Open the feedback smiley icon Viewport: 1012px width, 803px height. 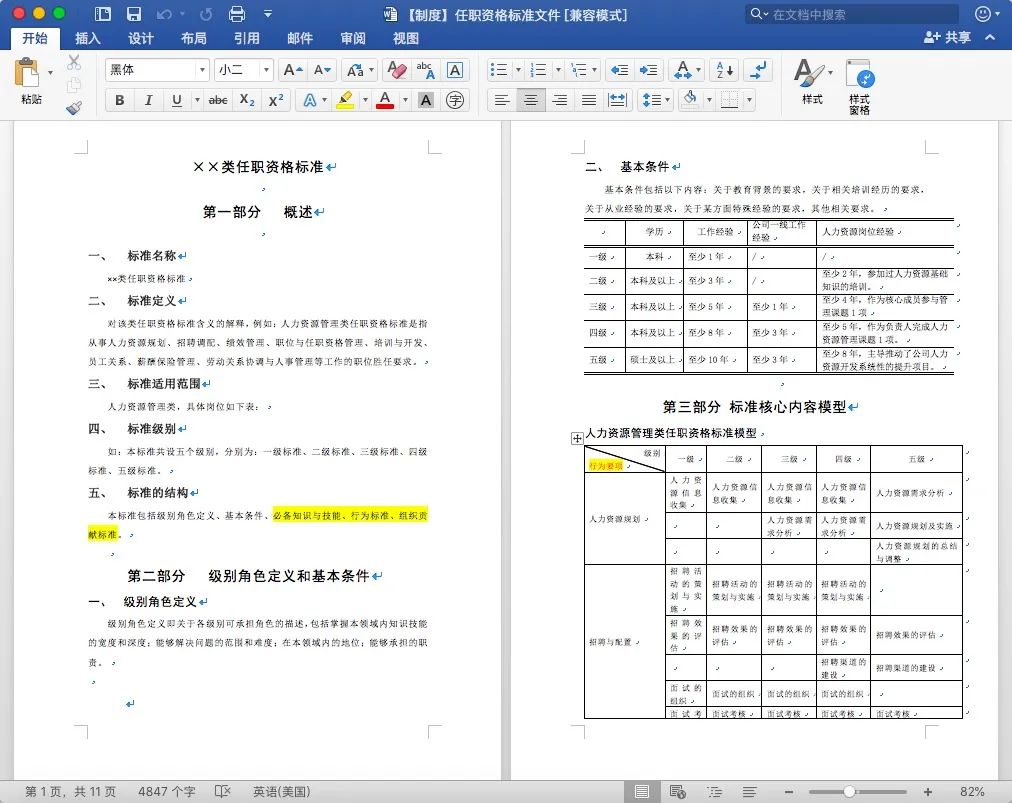click(983, 14)
